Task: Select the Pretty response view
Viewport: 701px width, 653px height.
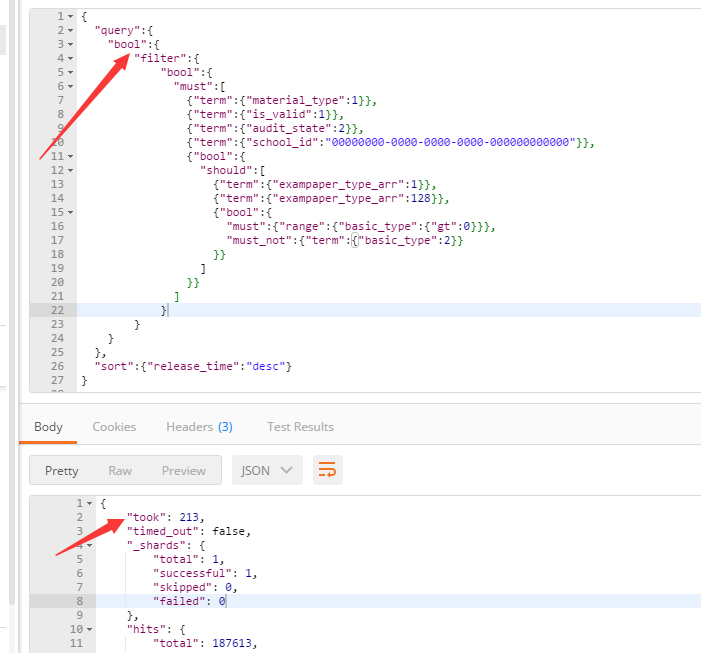Action: [62, 471]
